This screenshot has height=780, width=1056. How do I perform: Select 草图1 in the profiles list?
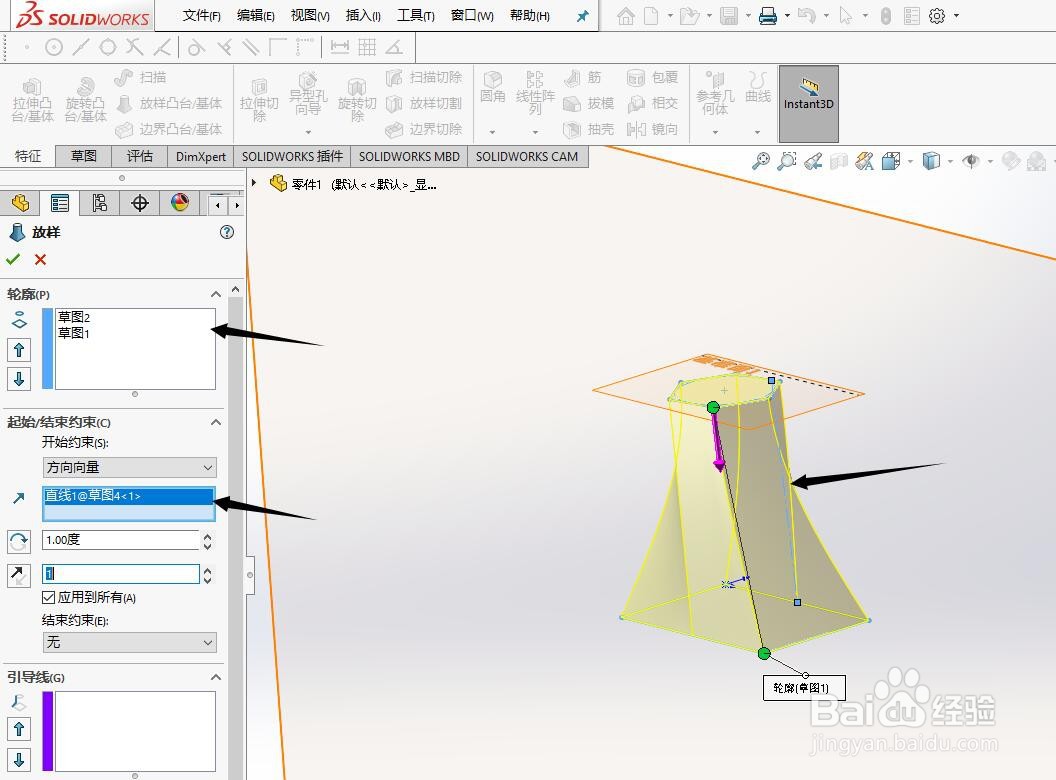point(73,333)
